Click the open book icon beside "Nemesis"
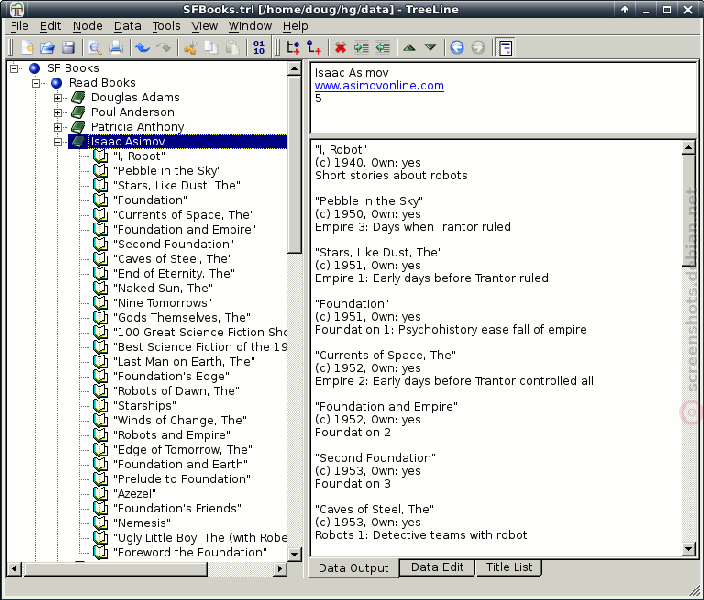704x600 pixels. click(x=101, y=523)
